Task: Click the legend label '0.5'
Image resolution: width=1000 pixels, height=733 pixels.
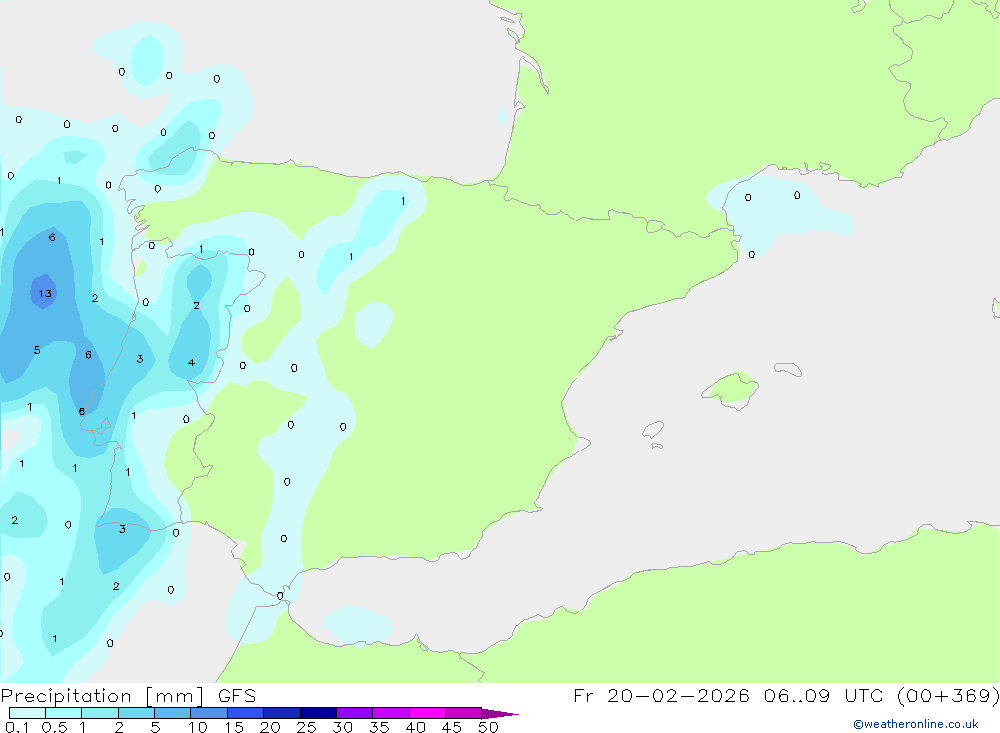Action: click(54, 727)
